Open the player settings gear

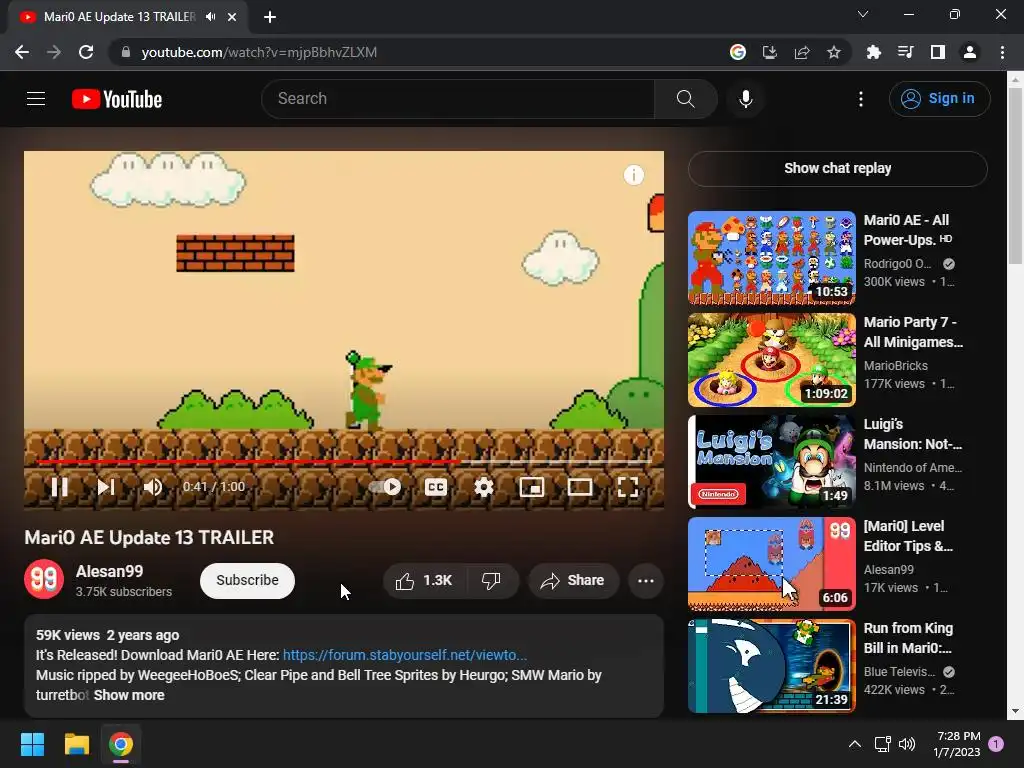pos(483,487)
